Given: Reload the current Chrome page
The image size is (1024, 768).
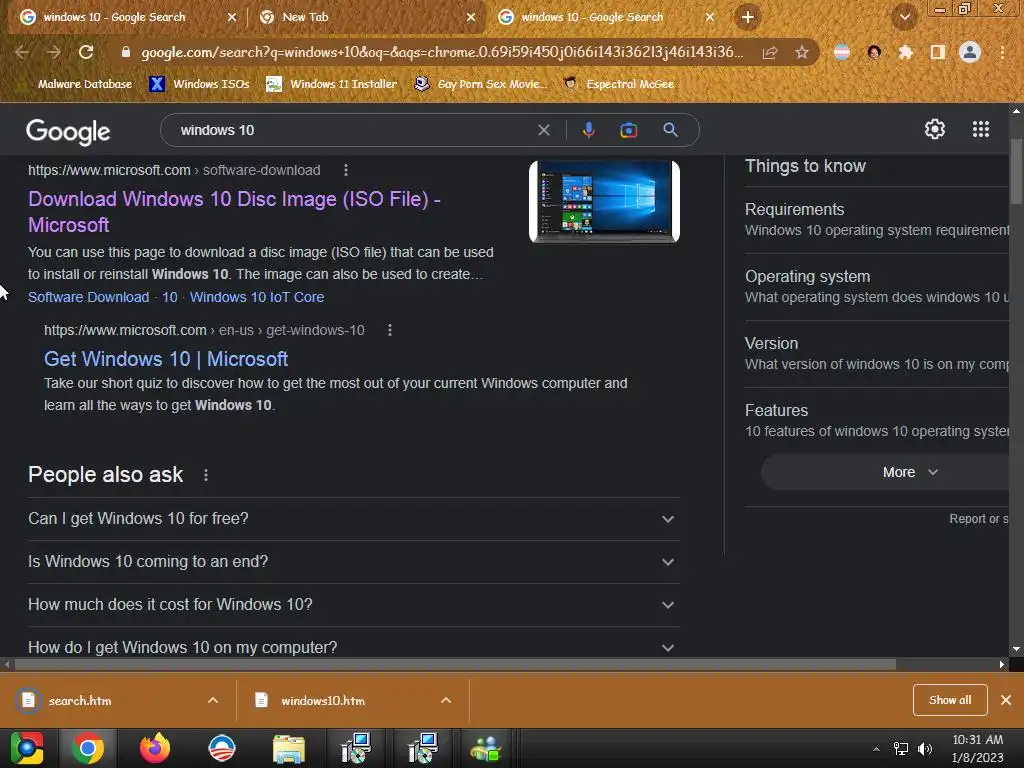Looking at the screenshot, I should pos(86,52).
